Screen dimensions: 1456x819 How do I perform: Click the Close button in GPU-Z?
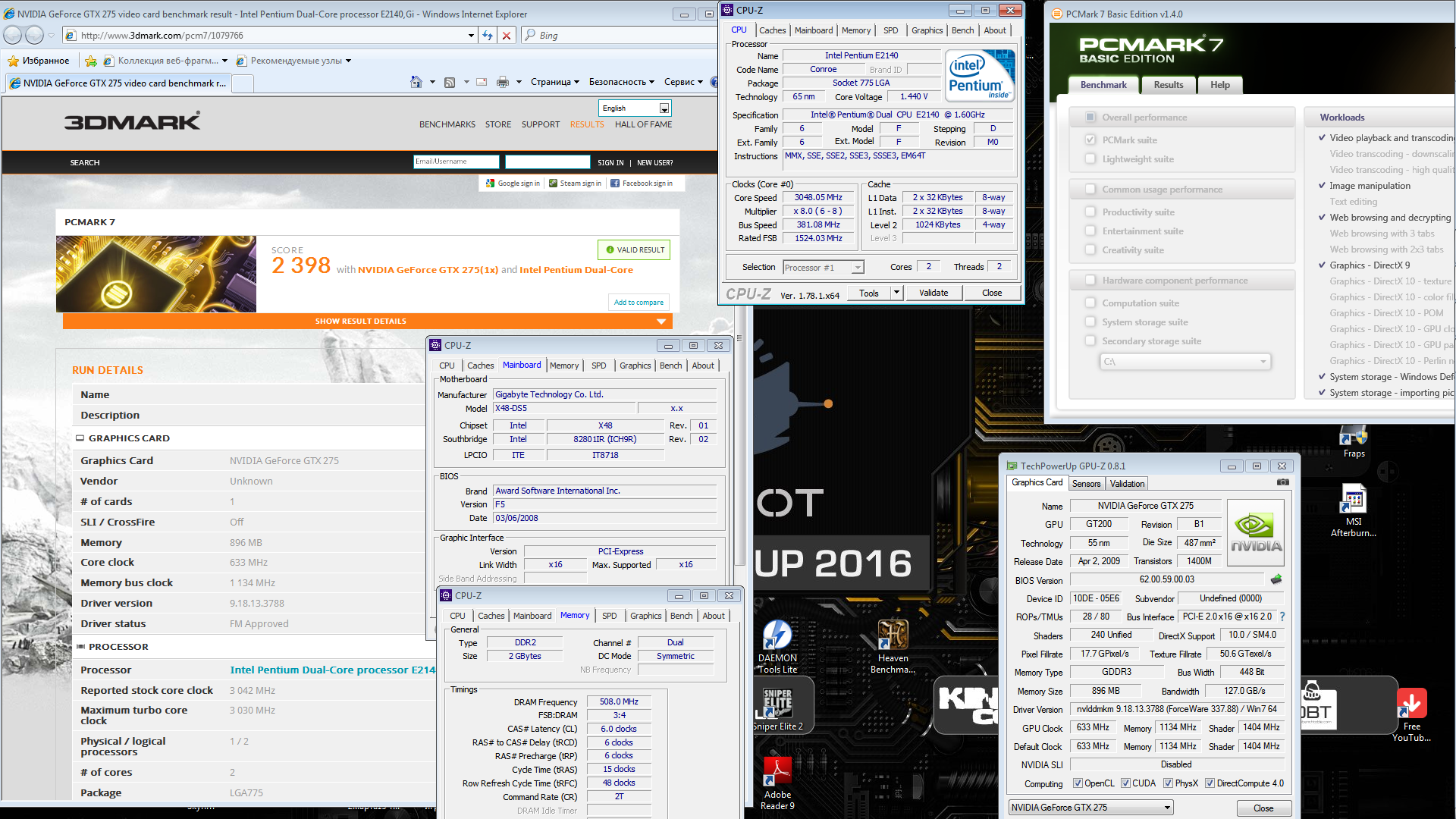[1263, 808]
